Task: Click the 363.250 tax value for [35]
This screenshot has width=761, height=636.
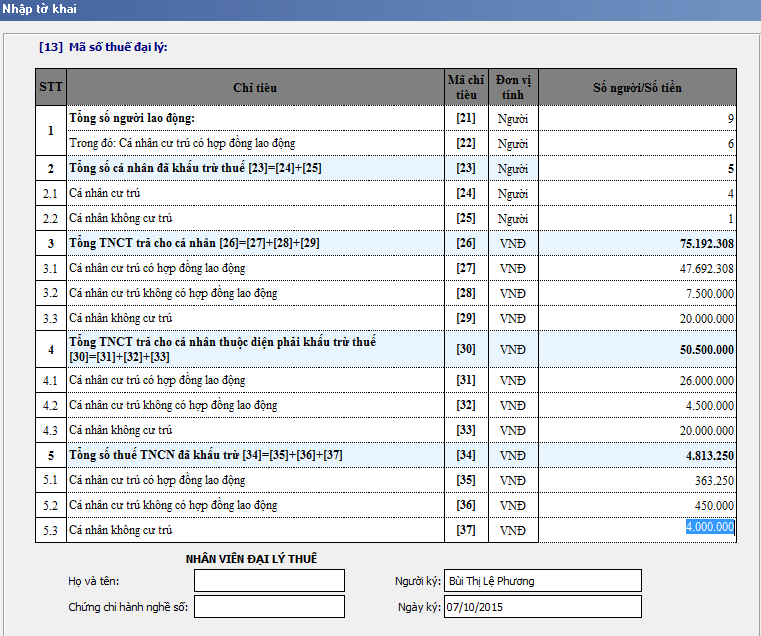Action: tap(637, 480)
